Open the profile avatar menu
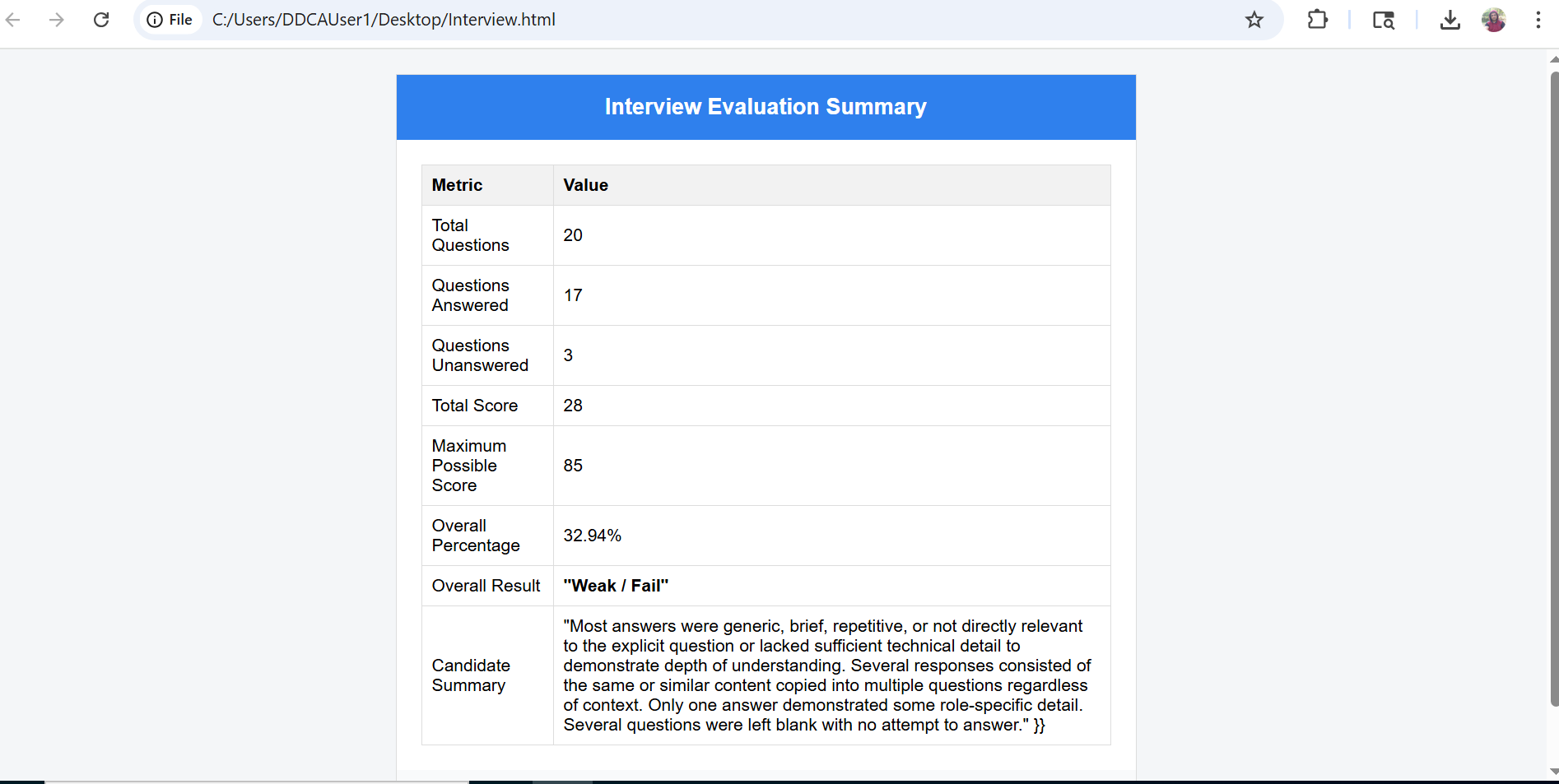 tap(1494, 20)
